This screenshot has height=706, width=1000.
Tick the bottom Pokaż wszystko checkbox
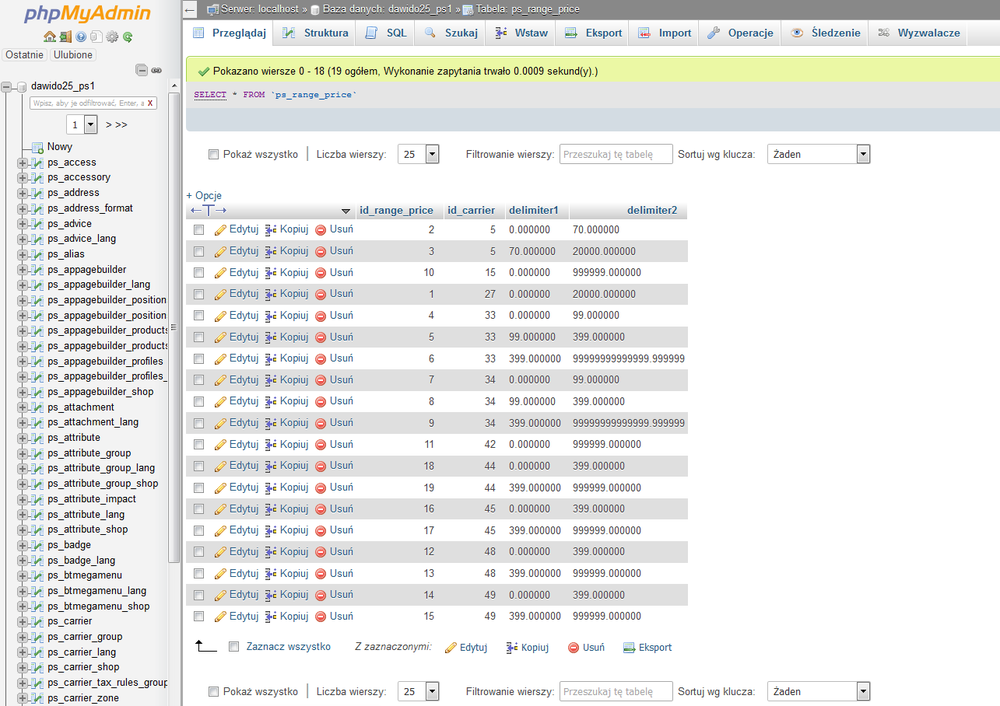click(x=214, y=691)
